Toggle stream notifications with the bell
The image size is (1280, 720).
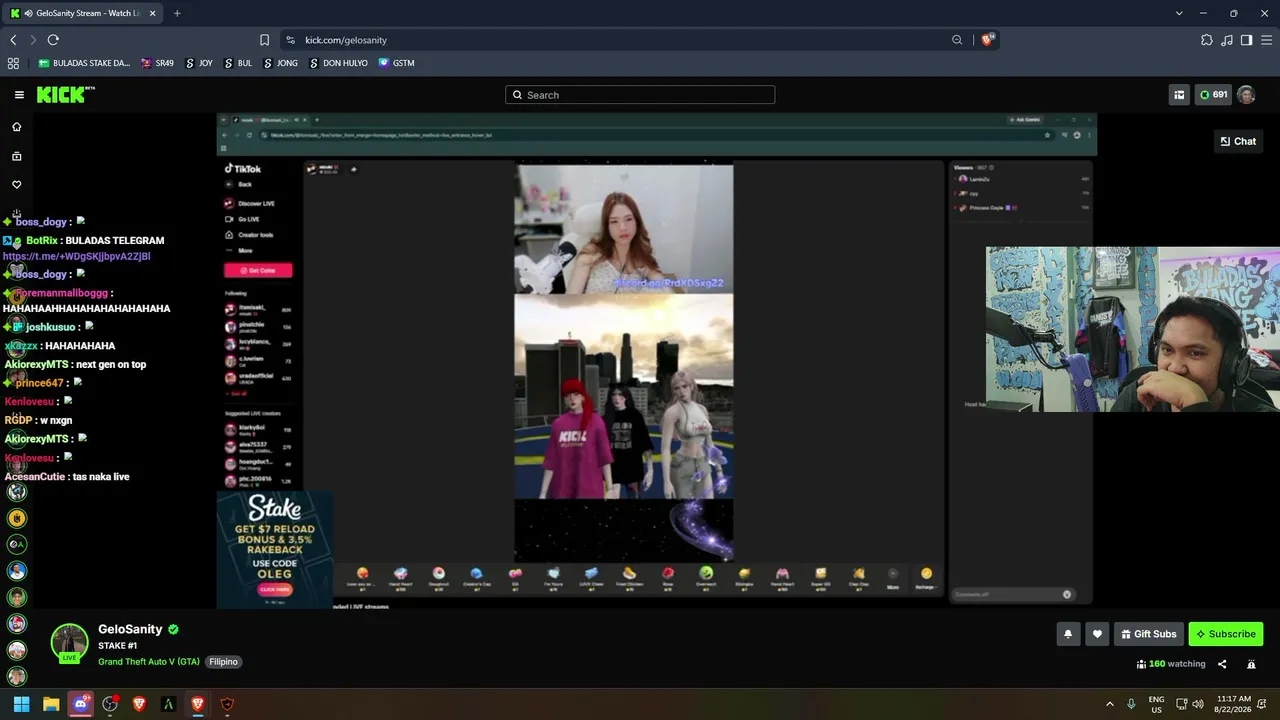1068,634
